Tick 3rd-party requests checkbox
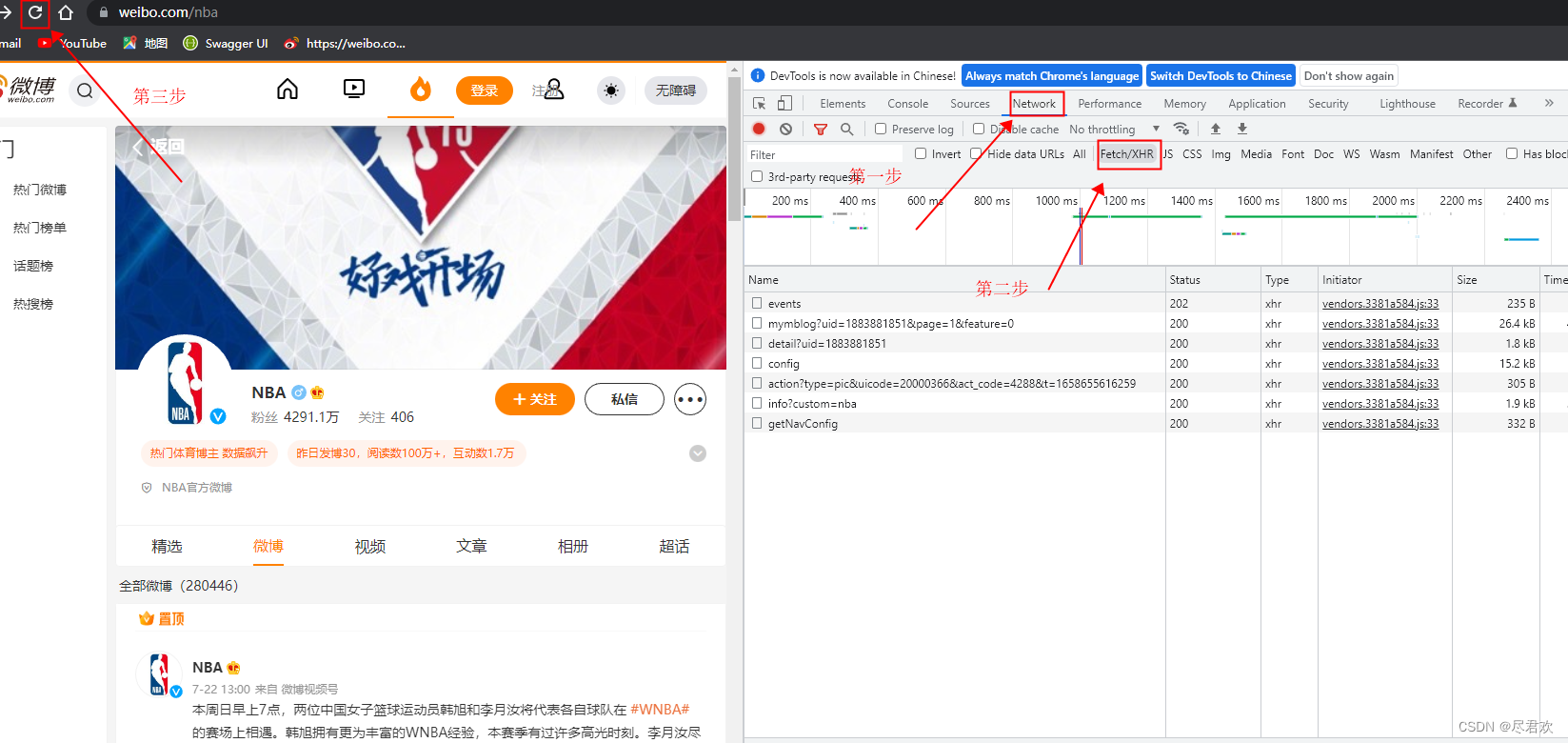 757,176
